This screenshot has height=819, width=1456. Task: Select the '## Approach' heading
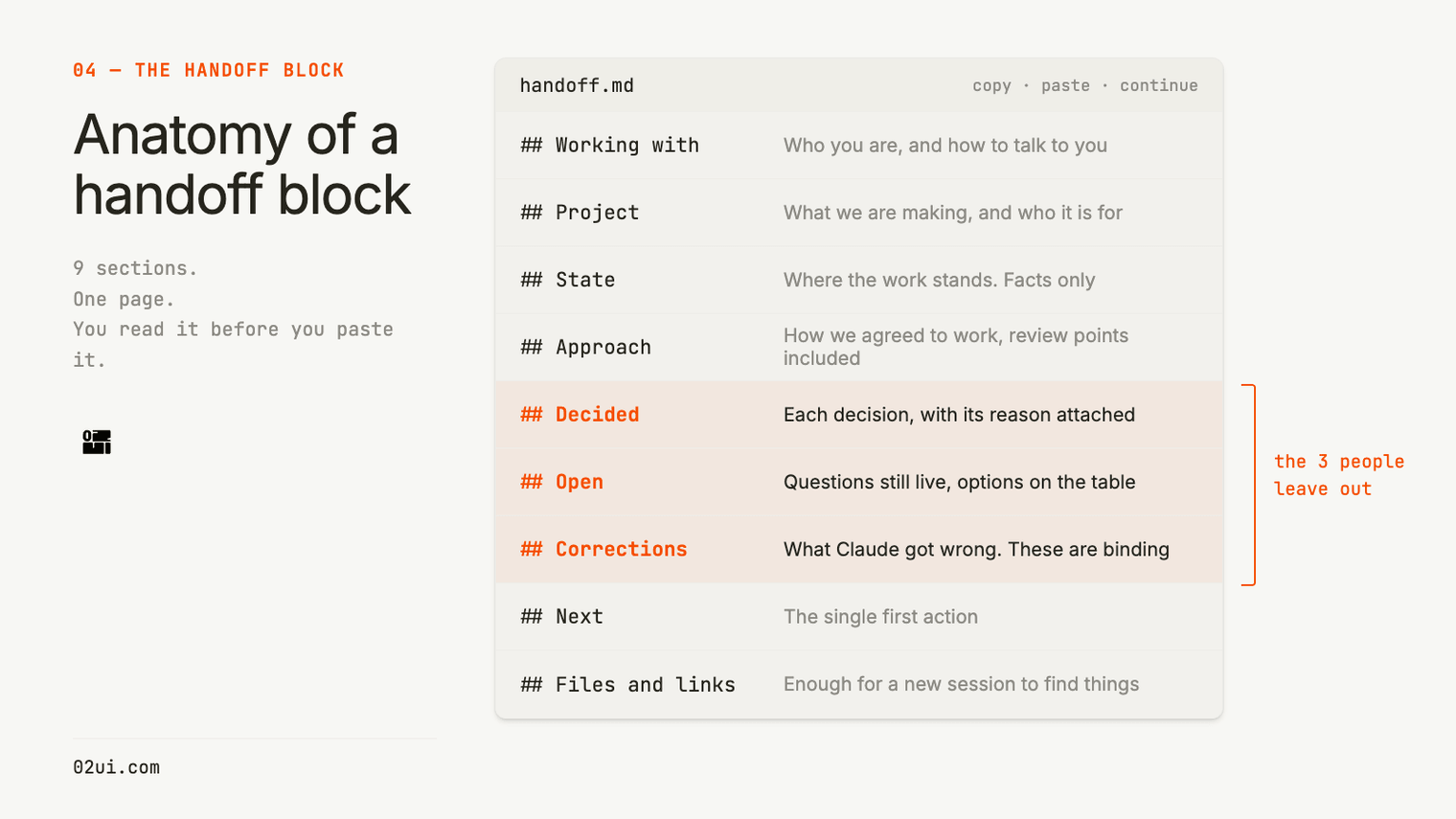(586, 348)
